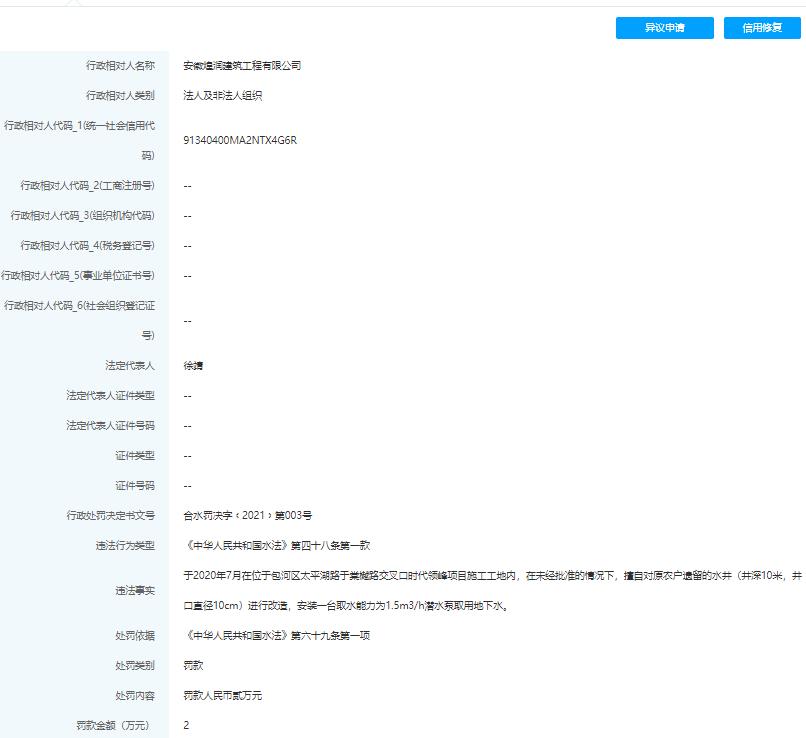Select the penalty type value 罚款
Image resolution: width=806 pixels, height=738 pixels.
click(x=193, y=666)
